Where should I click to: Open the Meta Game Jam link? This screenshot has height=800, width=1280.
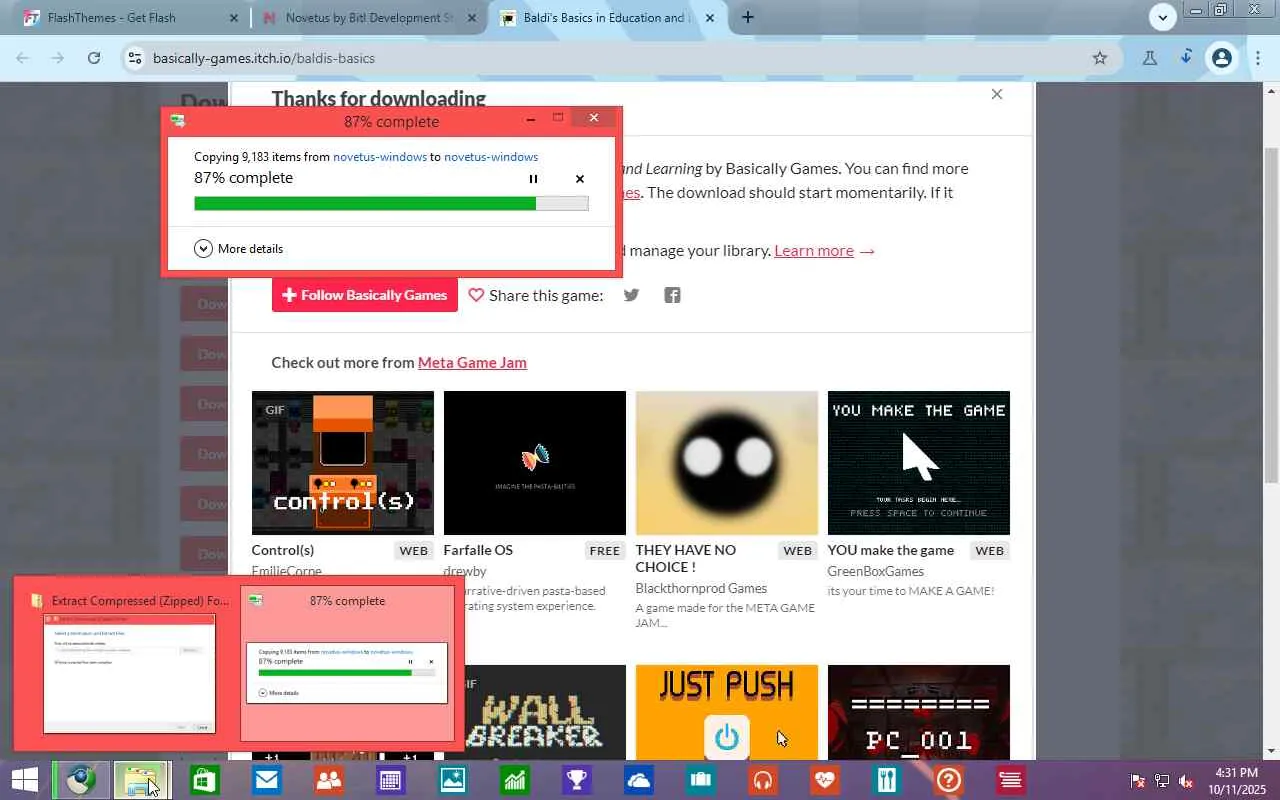[x=472, y=363]
